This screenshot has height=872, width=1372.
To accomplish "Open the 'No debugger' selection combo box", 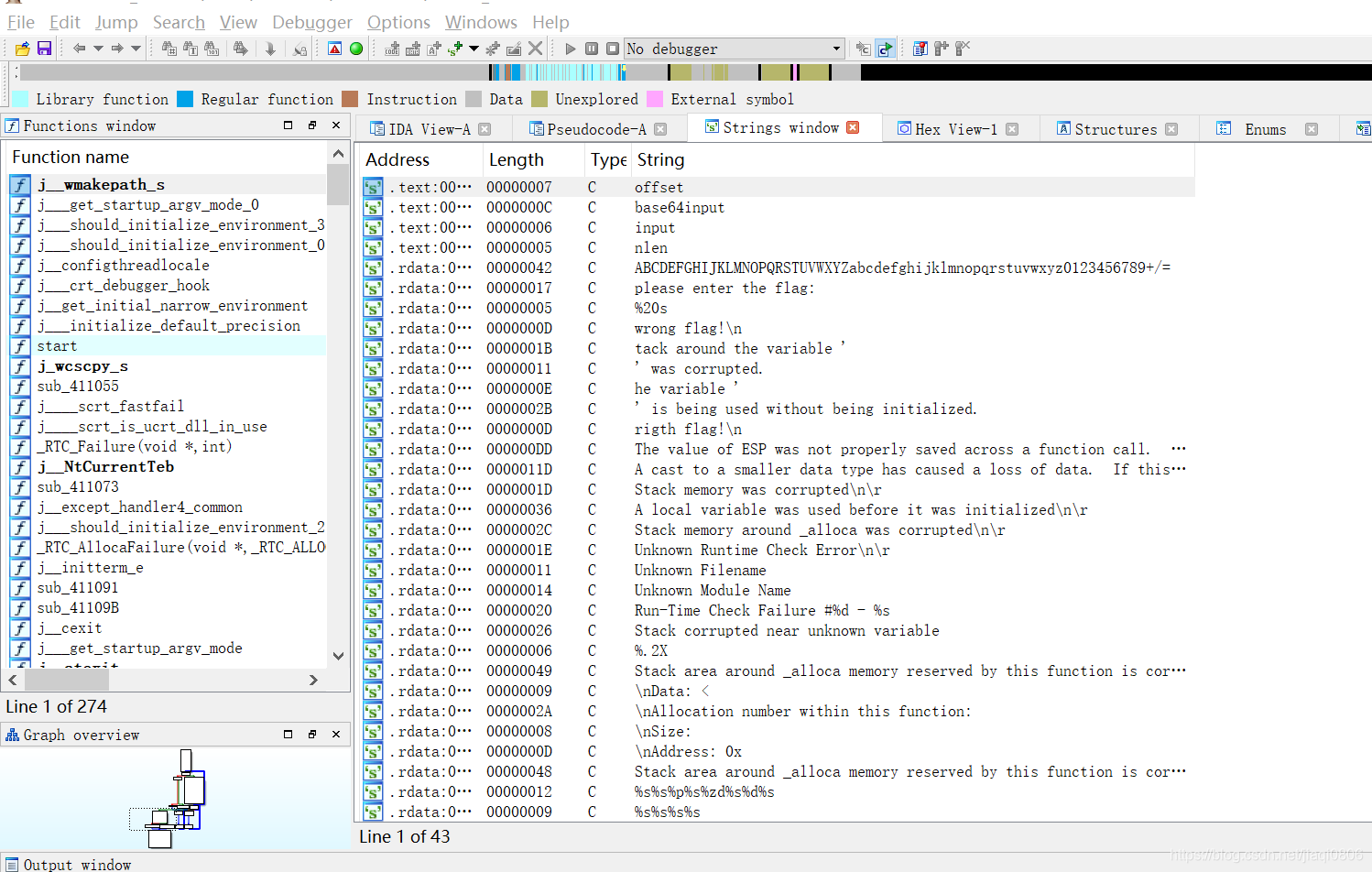I will coord(734,49).
